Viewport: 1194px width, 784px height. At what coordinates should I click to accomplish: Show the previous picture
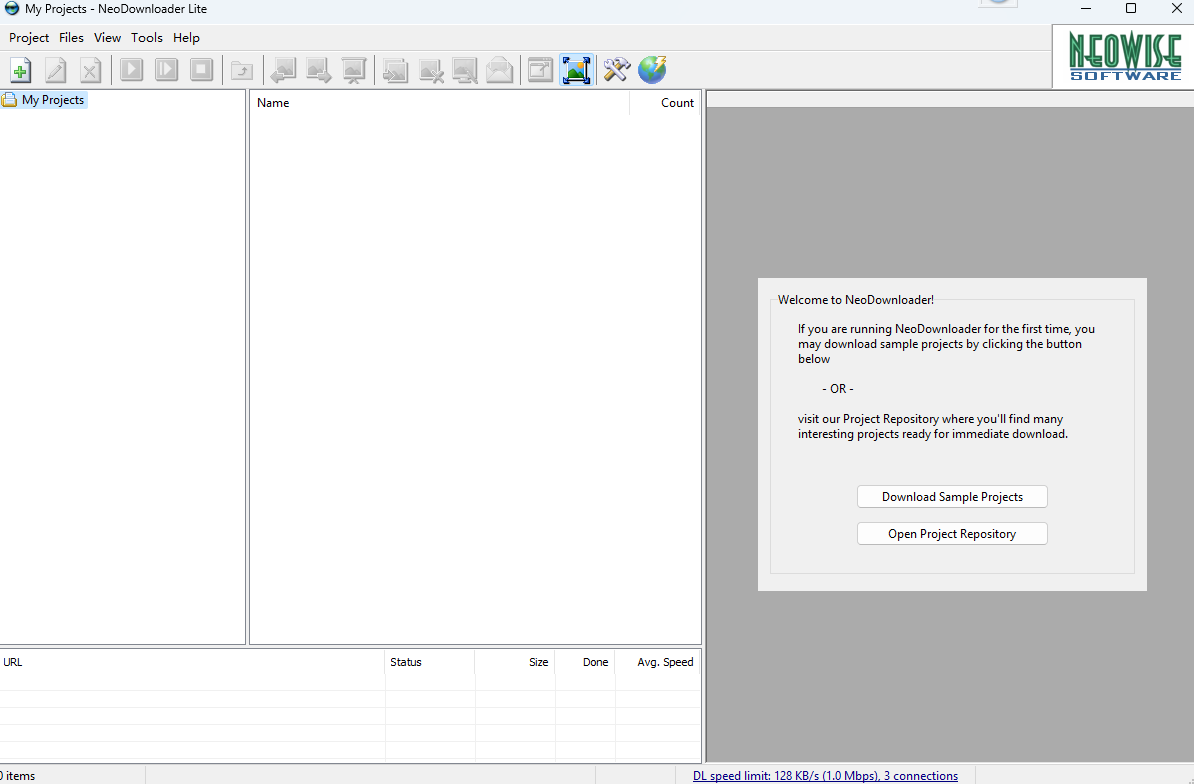pyautogui.click(x=283, y=69)
